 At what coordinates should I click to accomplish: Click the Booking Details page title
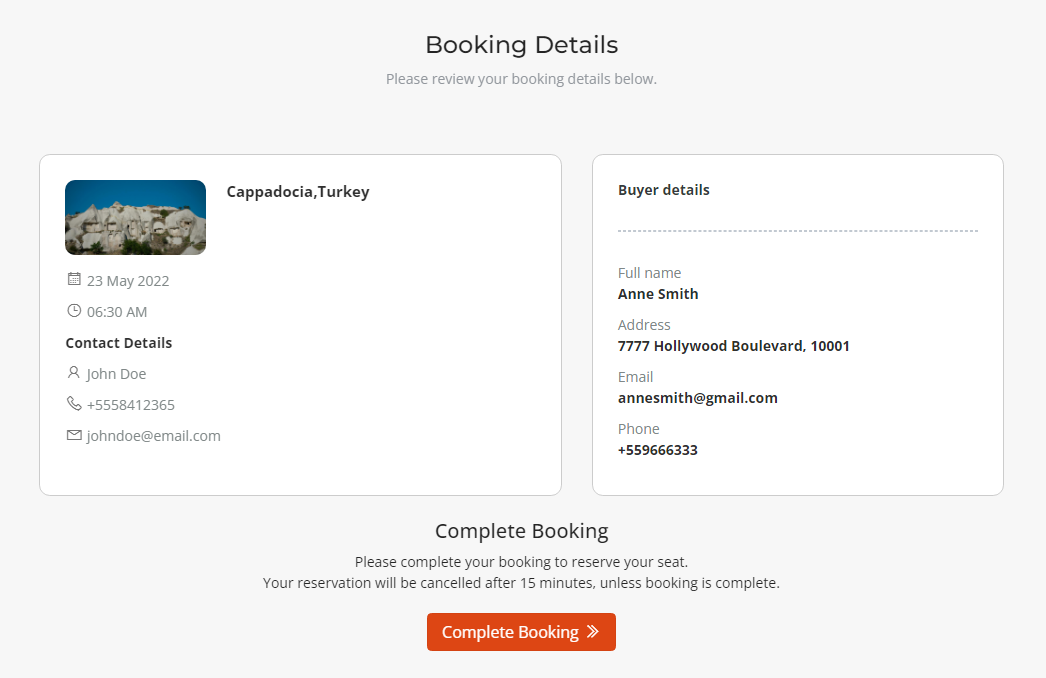[x=521, y=45]
